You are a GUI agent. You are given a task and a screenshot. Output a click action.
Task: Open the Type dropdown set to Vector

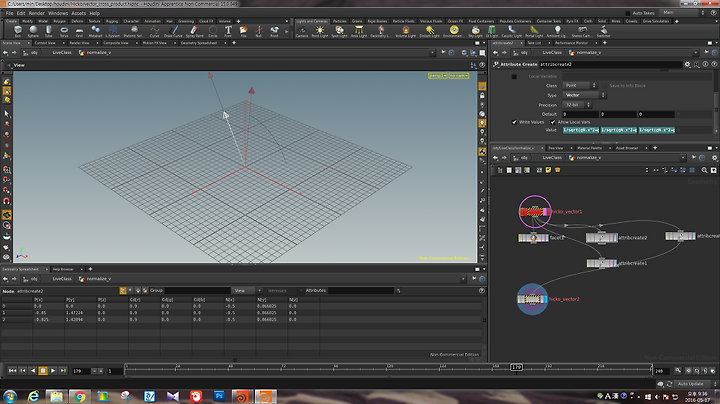tap(584, 95)
